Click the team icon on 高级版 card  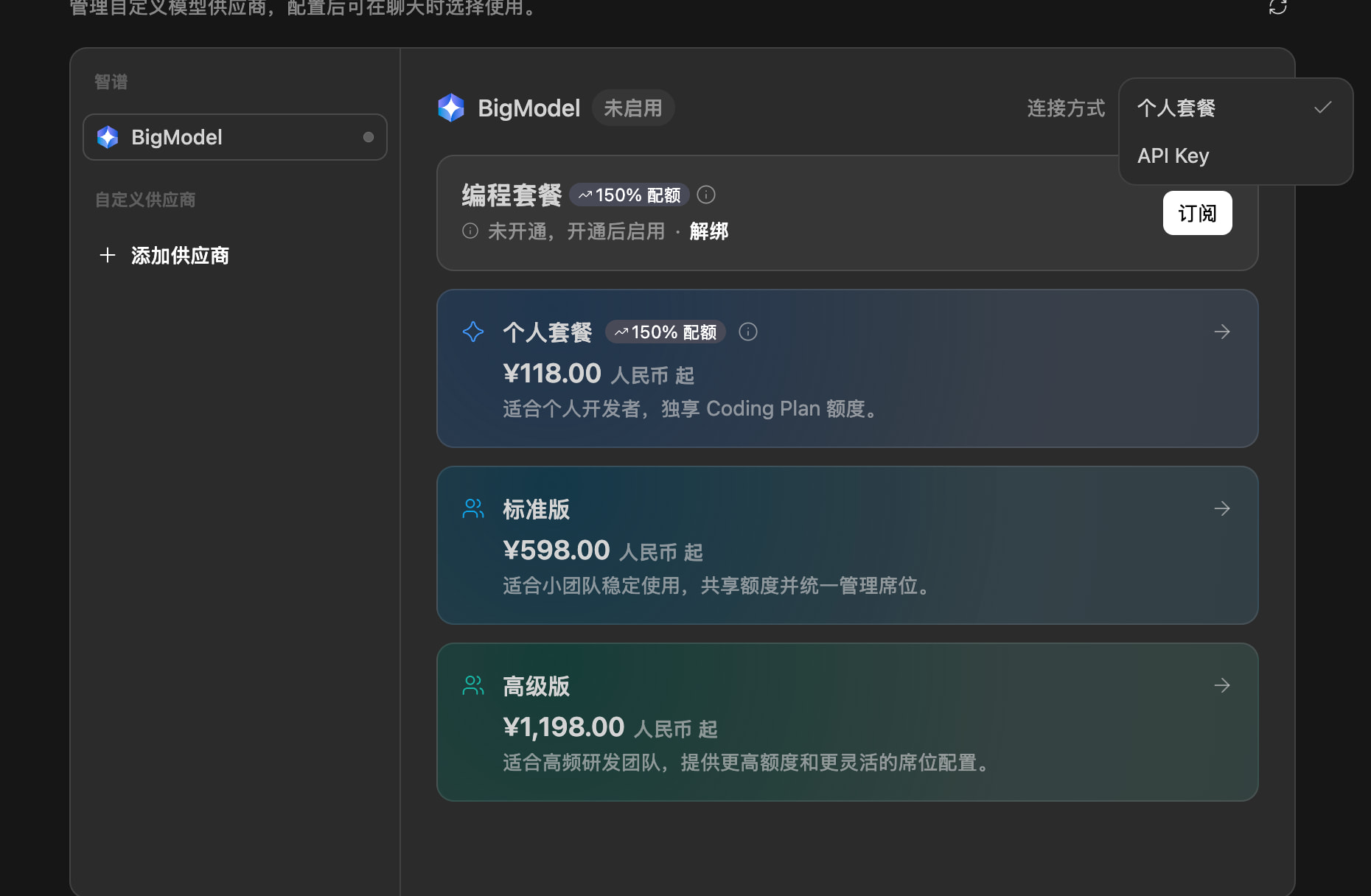[x=473, y=685]
